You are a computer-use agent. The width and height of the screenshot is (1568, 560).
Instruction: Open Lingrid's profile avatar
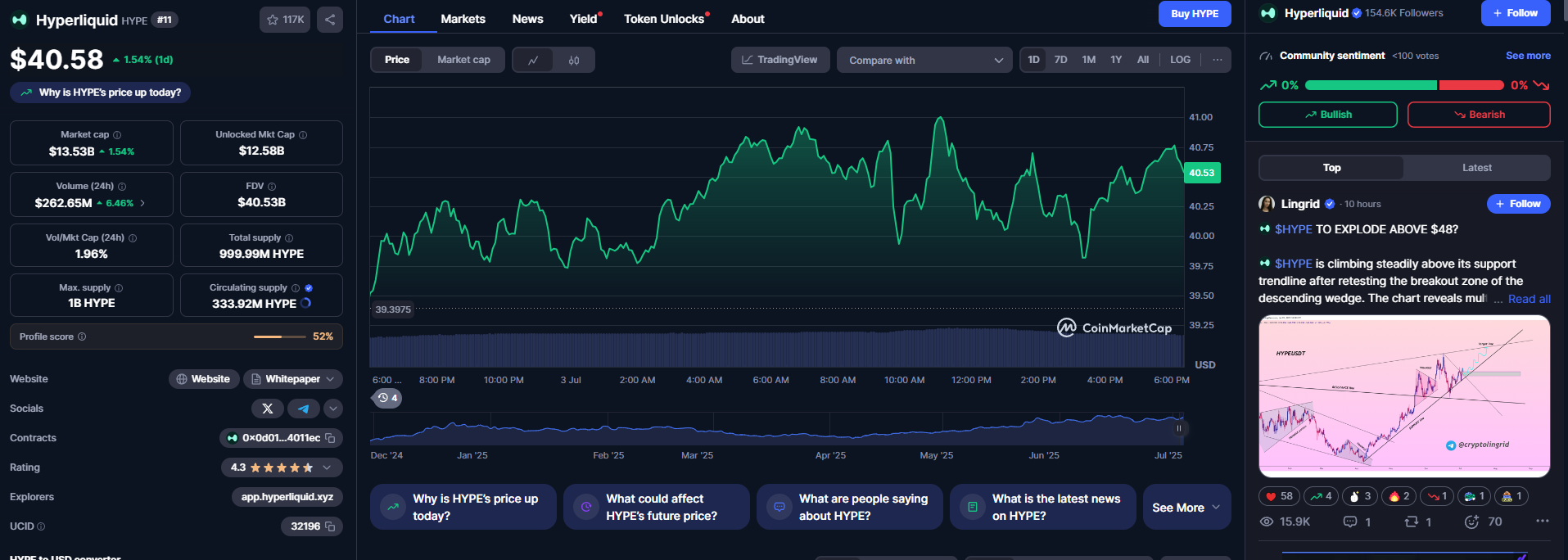[1267, 204]
